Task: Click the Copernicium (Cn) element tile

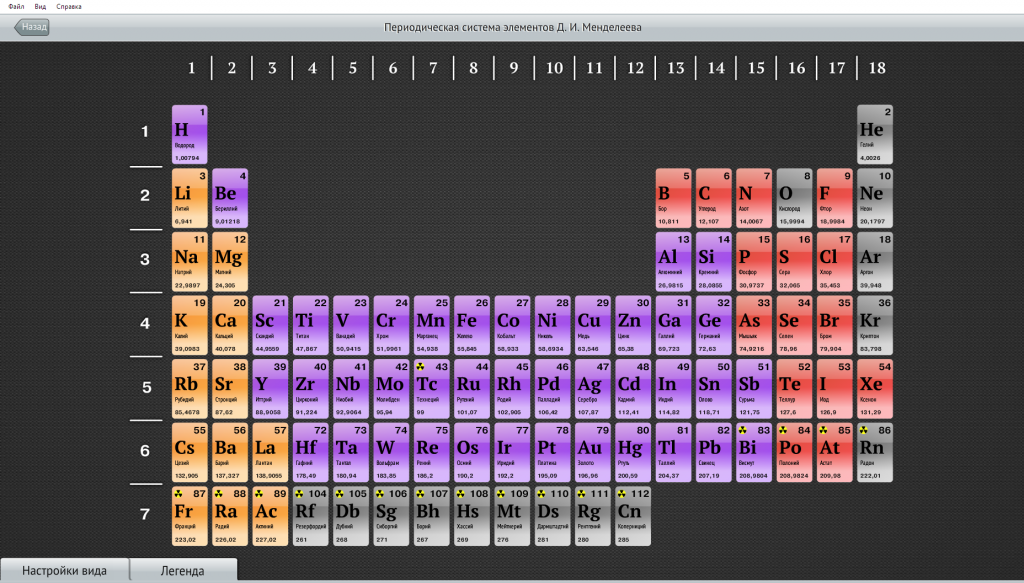Action: click(633, 517)
